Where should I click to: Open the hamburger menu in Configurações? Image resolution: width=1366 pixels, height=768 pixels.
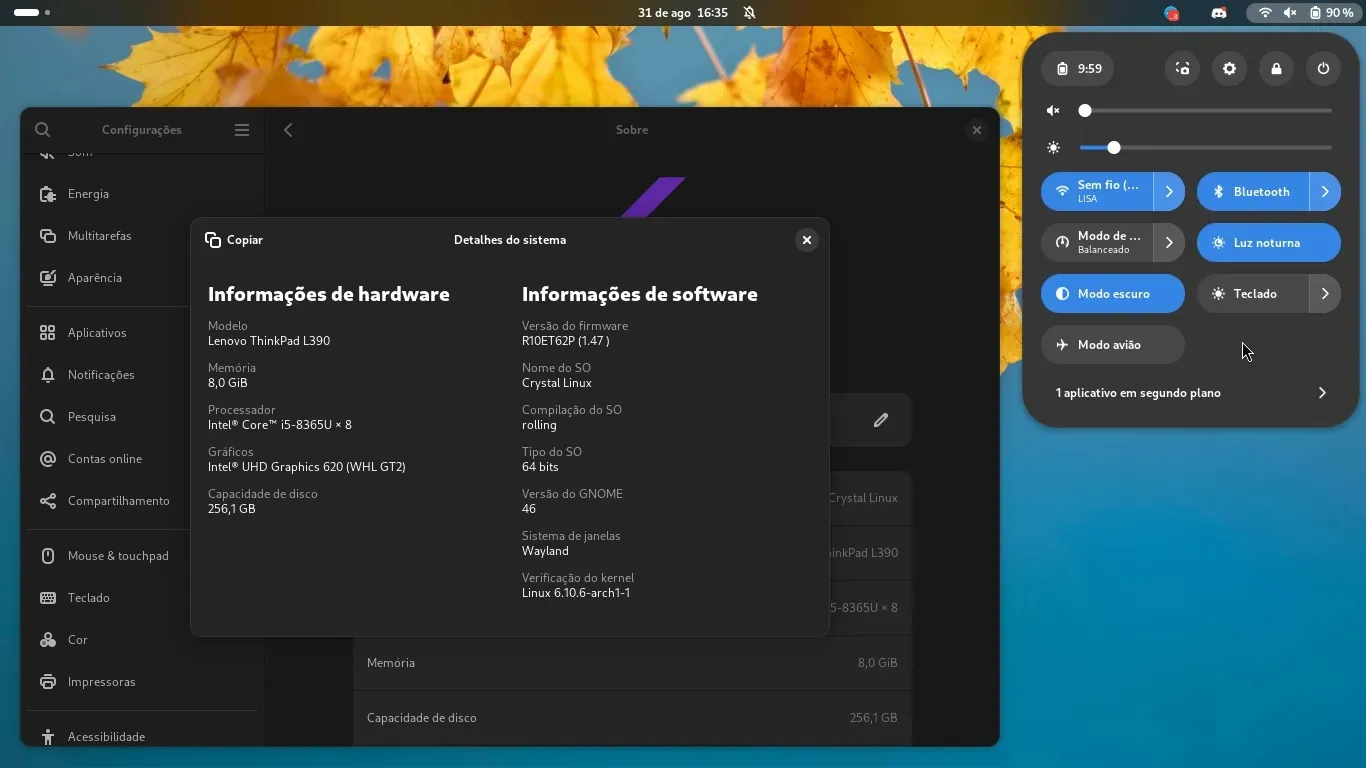242,130
